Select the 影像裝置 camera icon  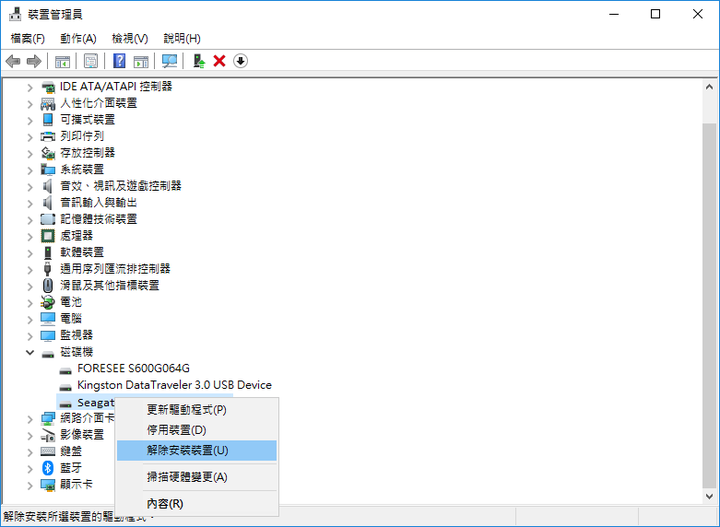pos(48,435)
